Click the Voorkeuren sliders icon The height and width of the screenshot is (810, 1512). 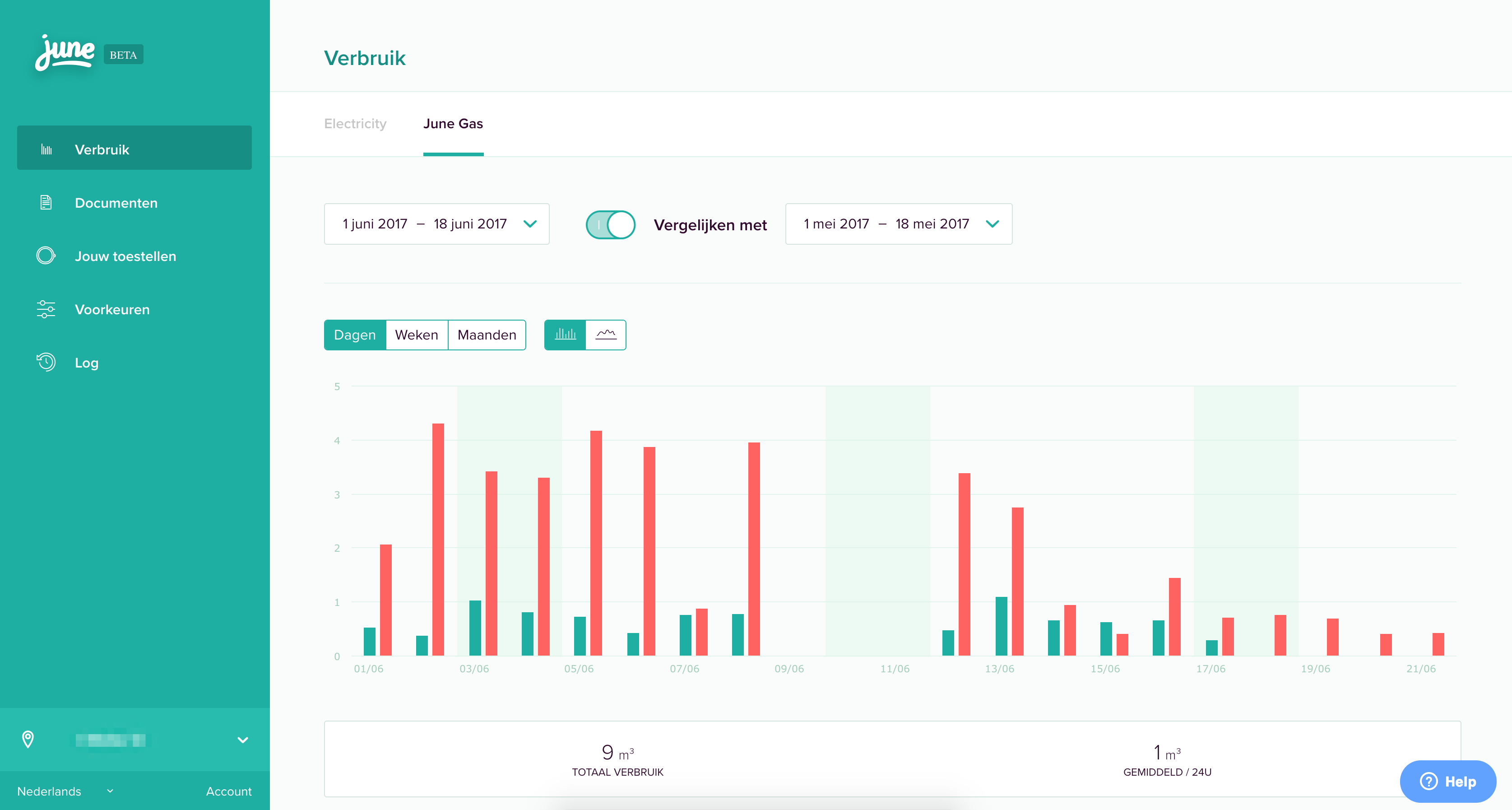click(x=46, y=309)
